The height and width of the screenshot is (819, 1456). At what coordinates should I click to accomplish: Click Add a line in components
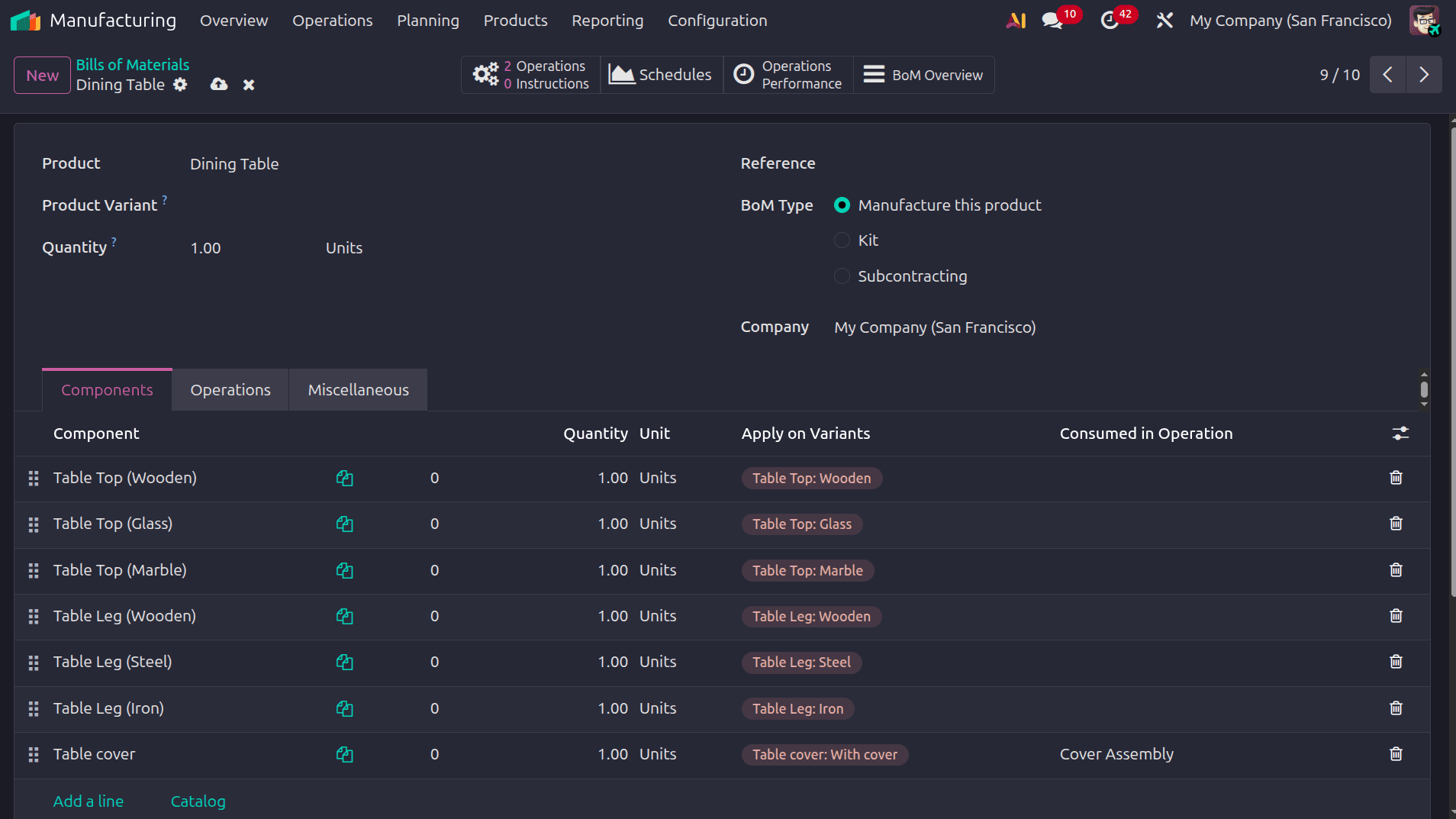tap(89, 801)
